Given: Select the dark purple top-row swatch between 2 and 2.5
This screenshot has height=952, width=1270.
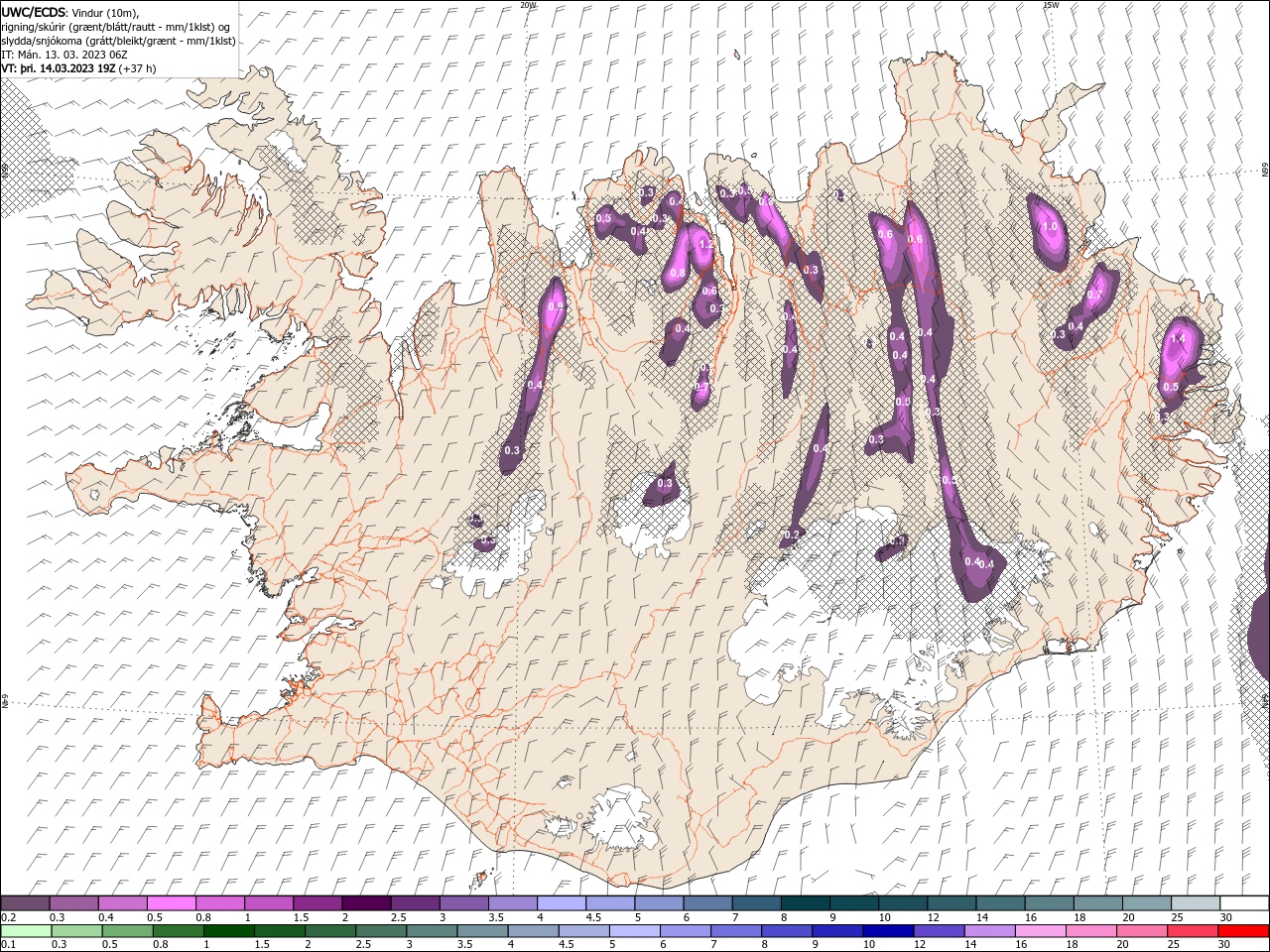Looking at the screenshot, I should click(366, 903).
